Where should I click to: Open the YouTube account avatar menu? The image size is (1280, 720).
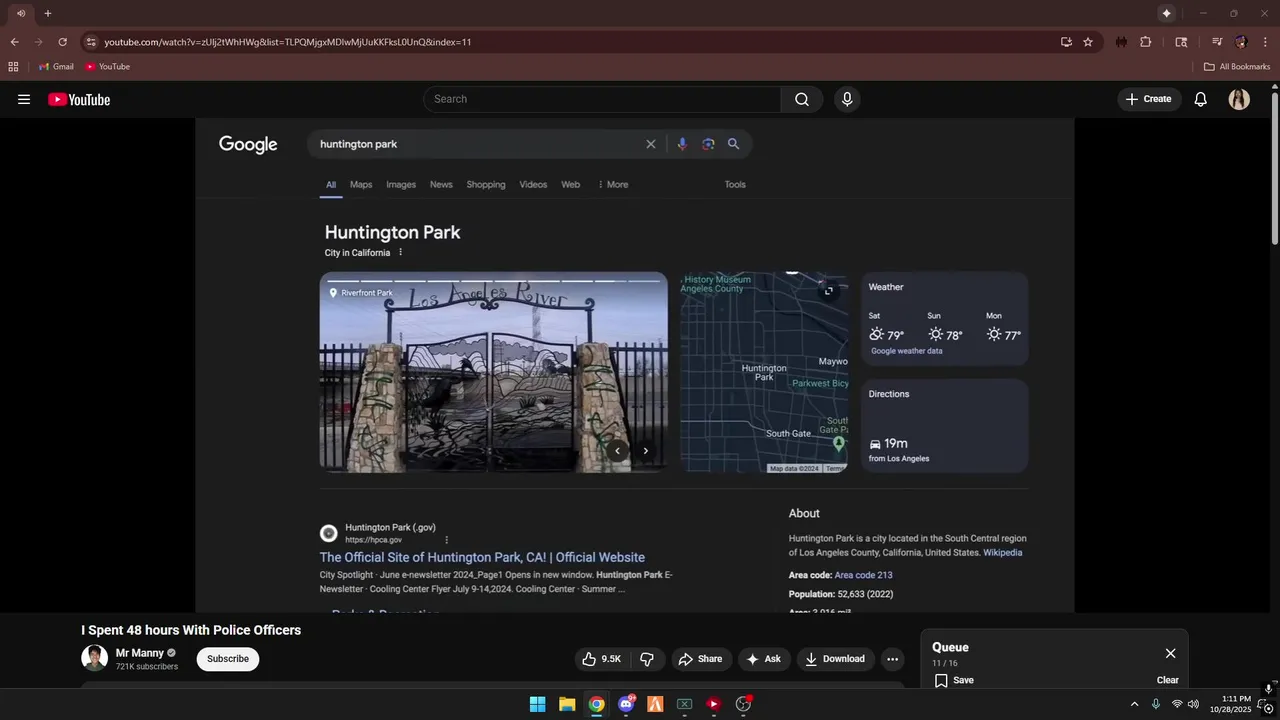(x=1239, y=99)
